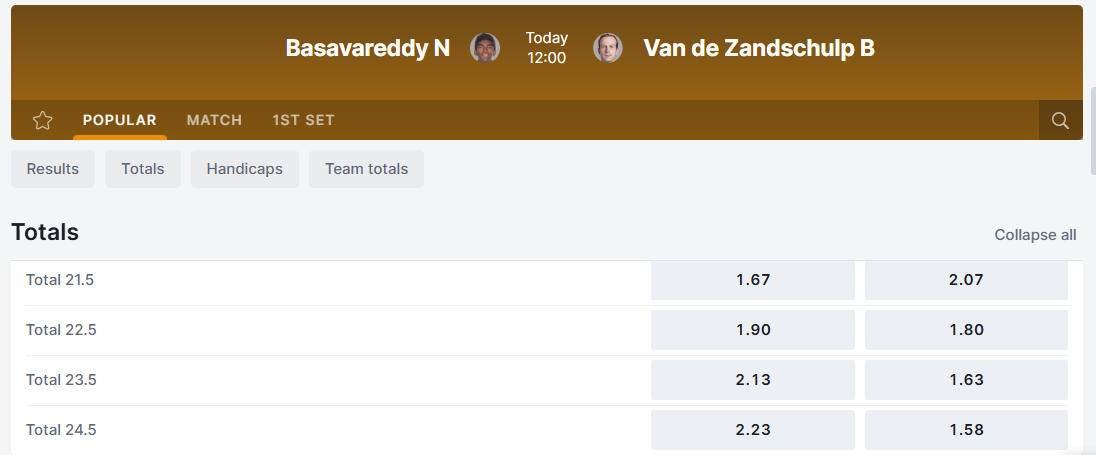The height and width of the screenshot is (455, 1096).
Task: Collapse the Totals section heading
Action: 45,233
